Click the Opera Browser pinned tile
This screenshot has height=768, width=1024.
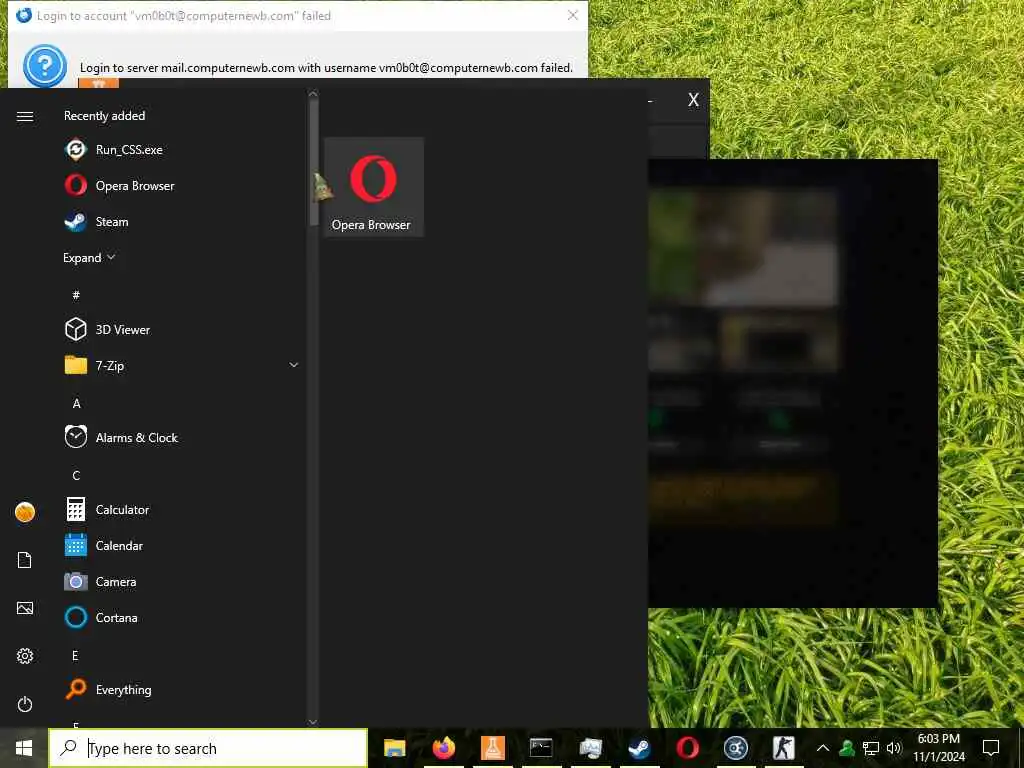374,187
